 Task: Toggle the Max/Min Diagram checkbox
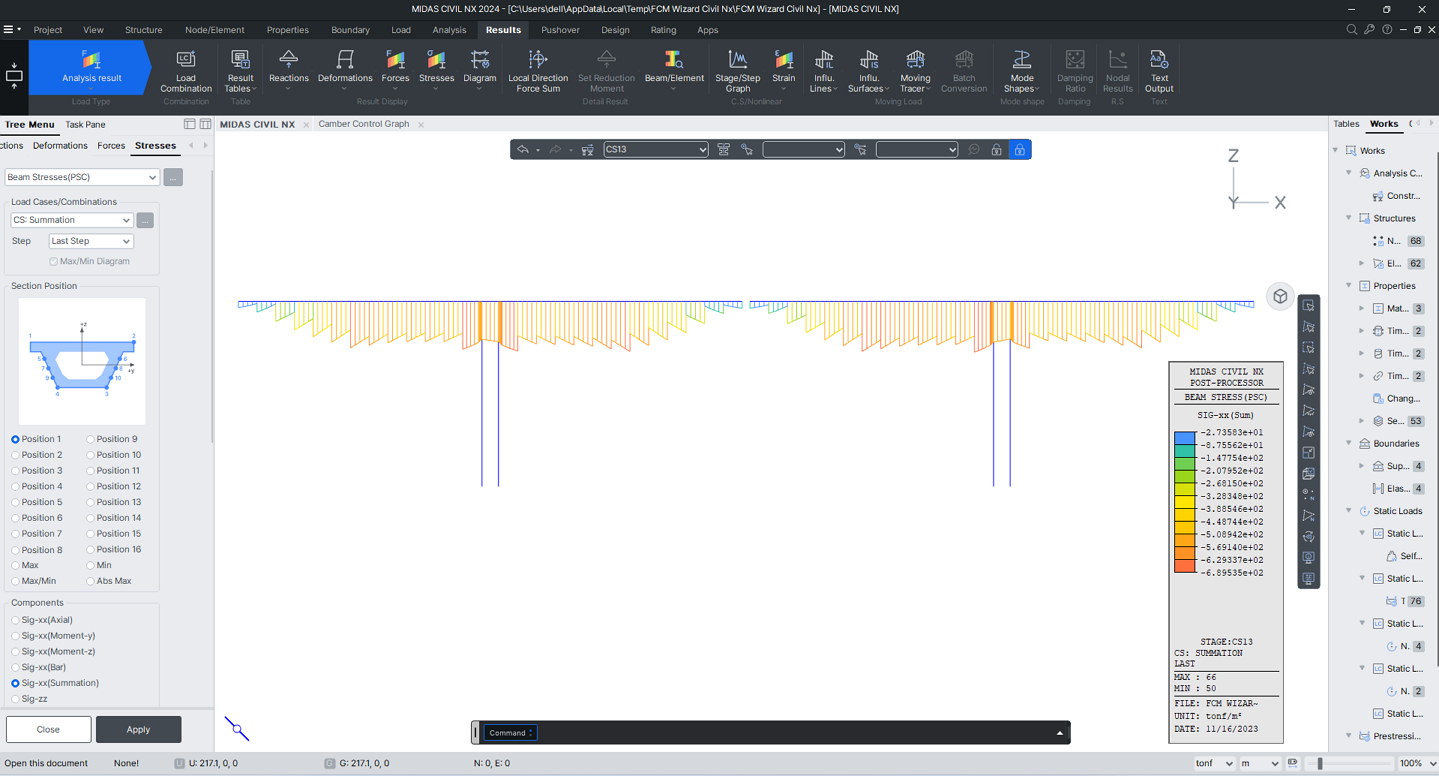coord(54,261)
